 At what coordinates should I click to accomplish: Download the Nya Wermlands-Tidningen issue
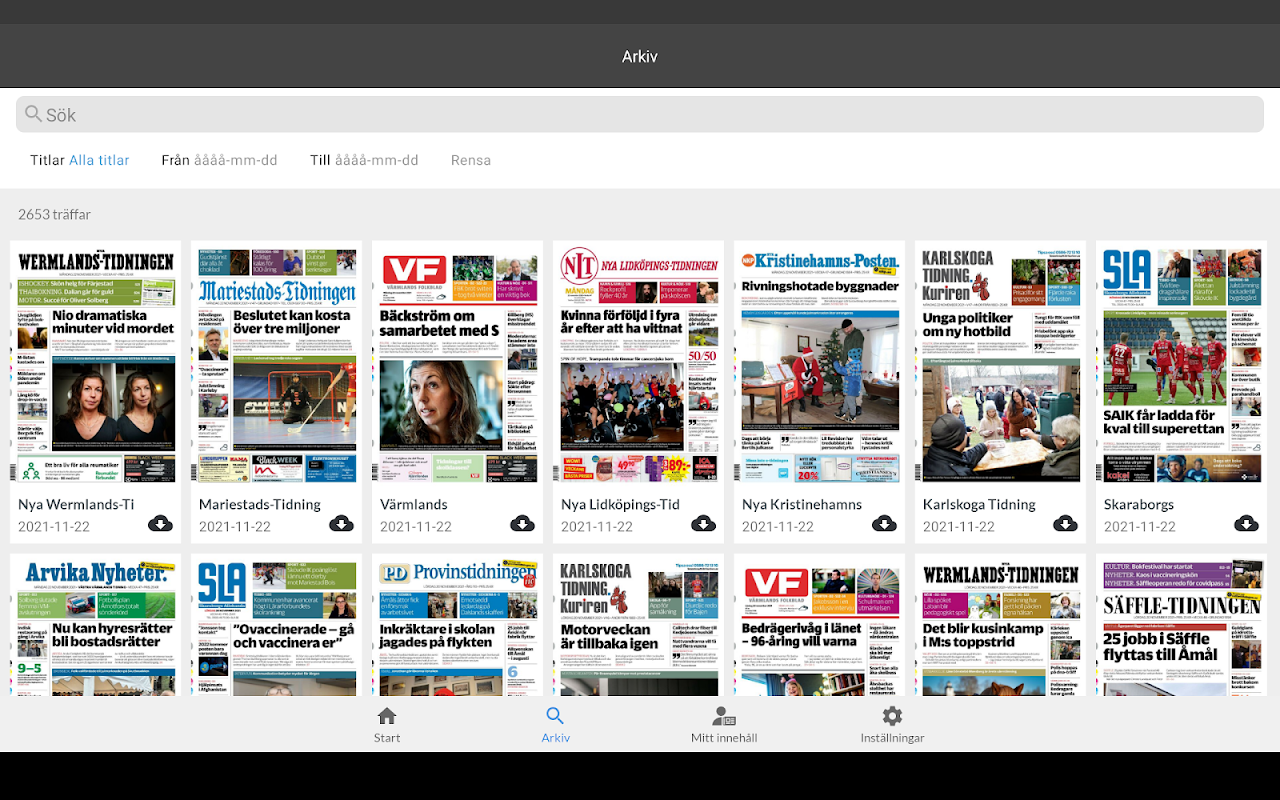(160, 523)
